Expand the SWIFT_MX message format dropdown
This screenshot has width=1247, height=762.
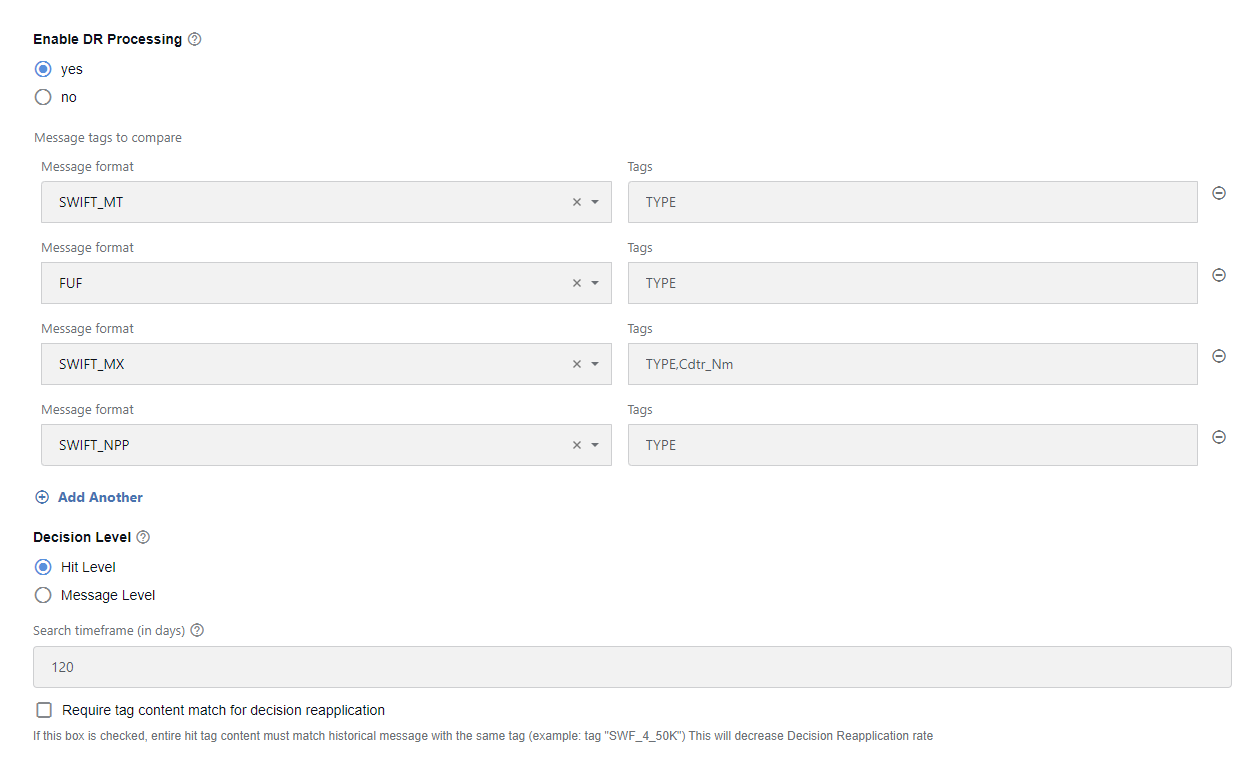pyautogui.click(x=595, y=364)
